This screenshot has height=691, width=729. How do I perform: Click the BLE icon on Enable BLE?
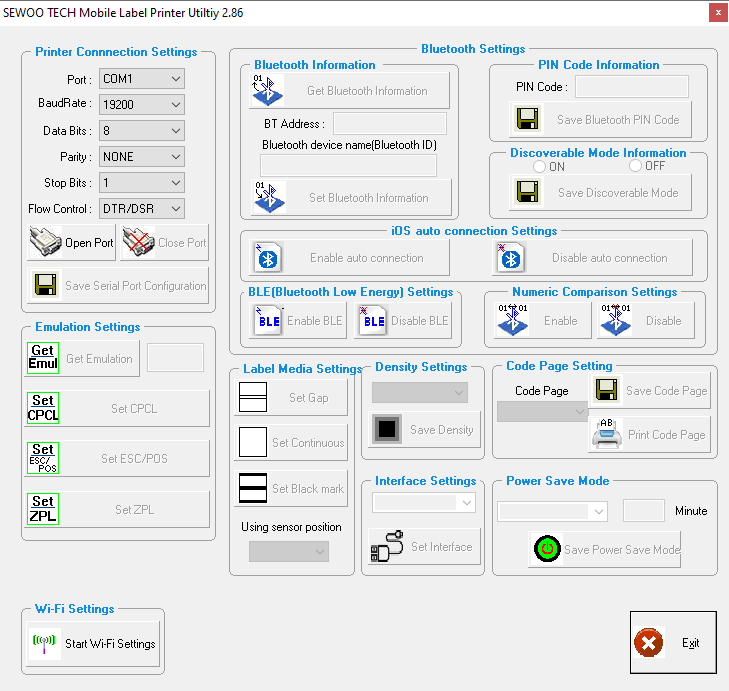[x=268, y=320]
